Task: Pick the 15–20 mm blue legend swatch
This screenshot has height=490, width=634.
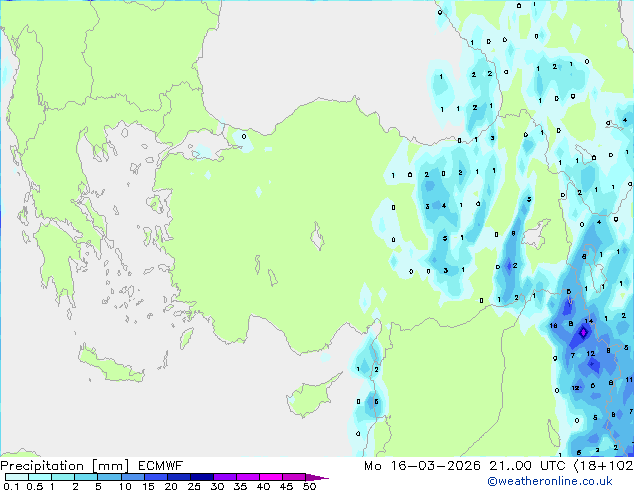Action: coord(156,477)
